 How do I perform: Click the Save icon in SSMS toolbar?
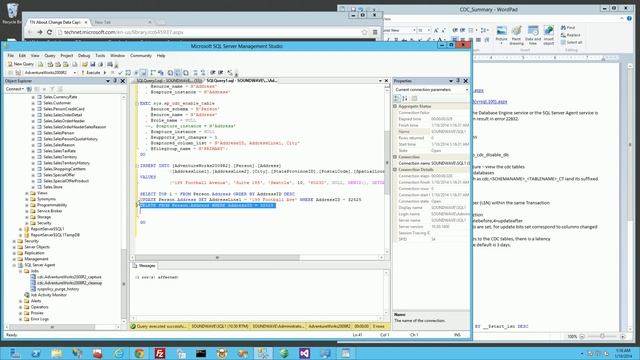point(93,64)
